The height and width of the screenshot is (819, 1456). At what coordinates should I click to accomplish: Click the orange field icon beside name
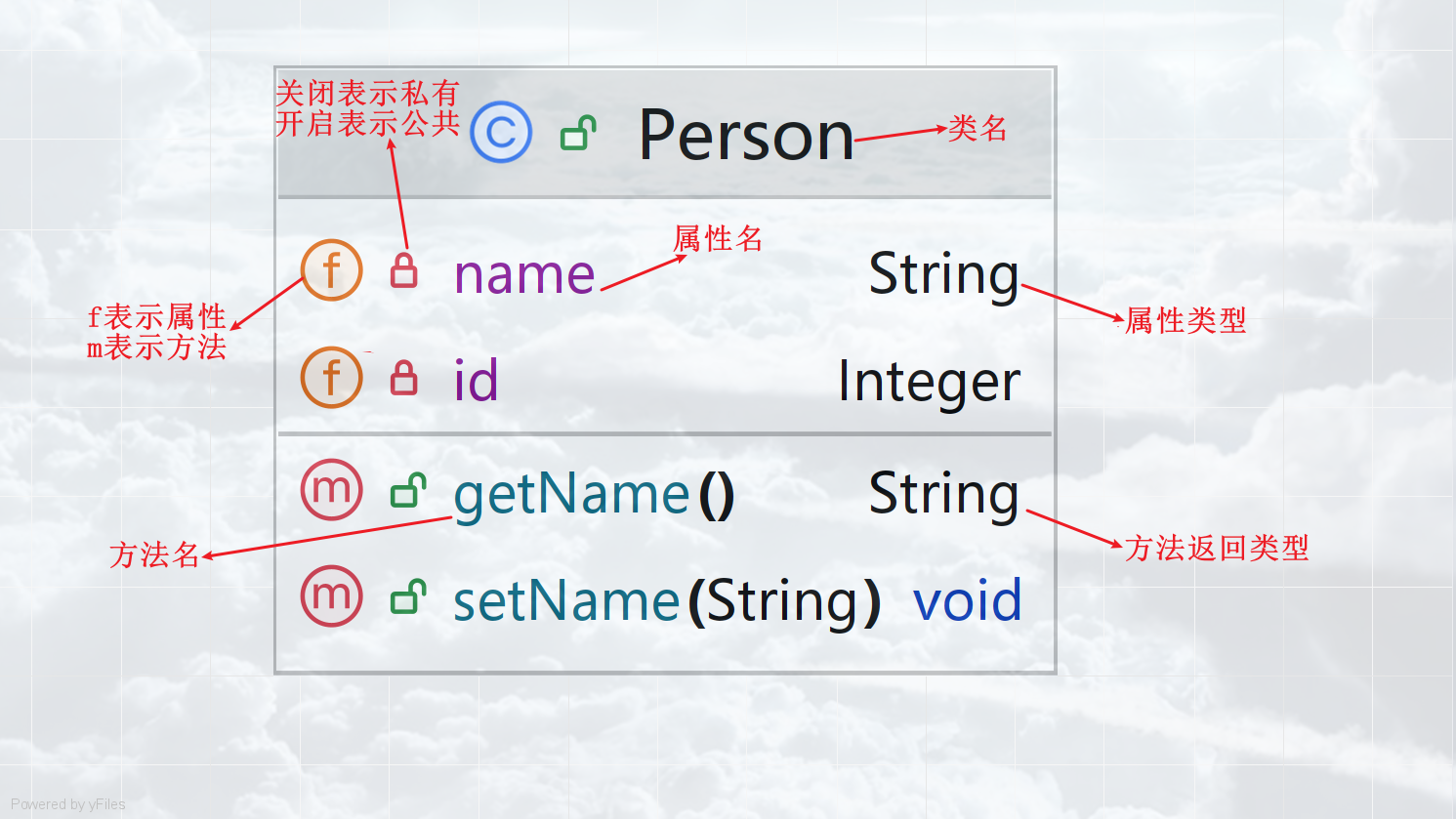pyautogui.click(x=332, y=270)
